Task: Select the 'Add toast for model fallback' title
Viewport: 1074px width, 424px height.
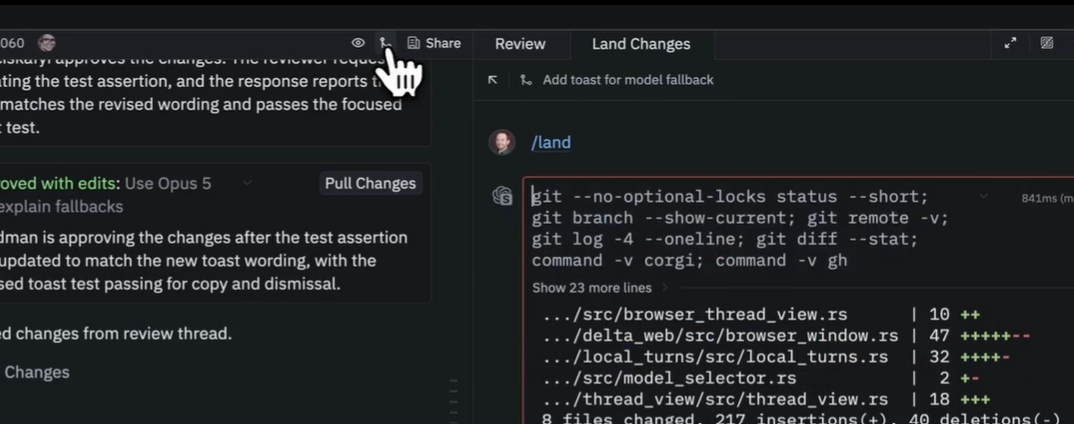Action: tap(628, 80)
